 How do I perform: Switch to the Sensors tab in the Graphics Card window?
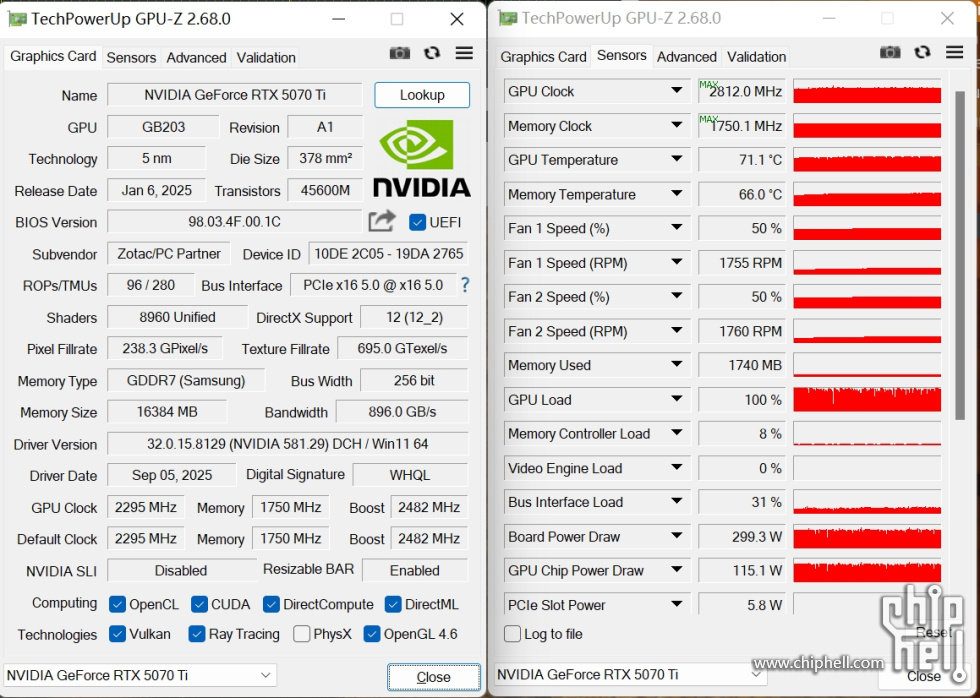coord(131,57)
